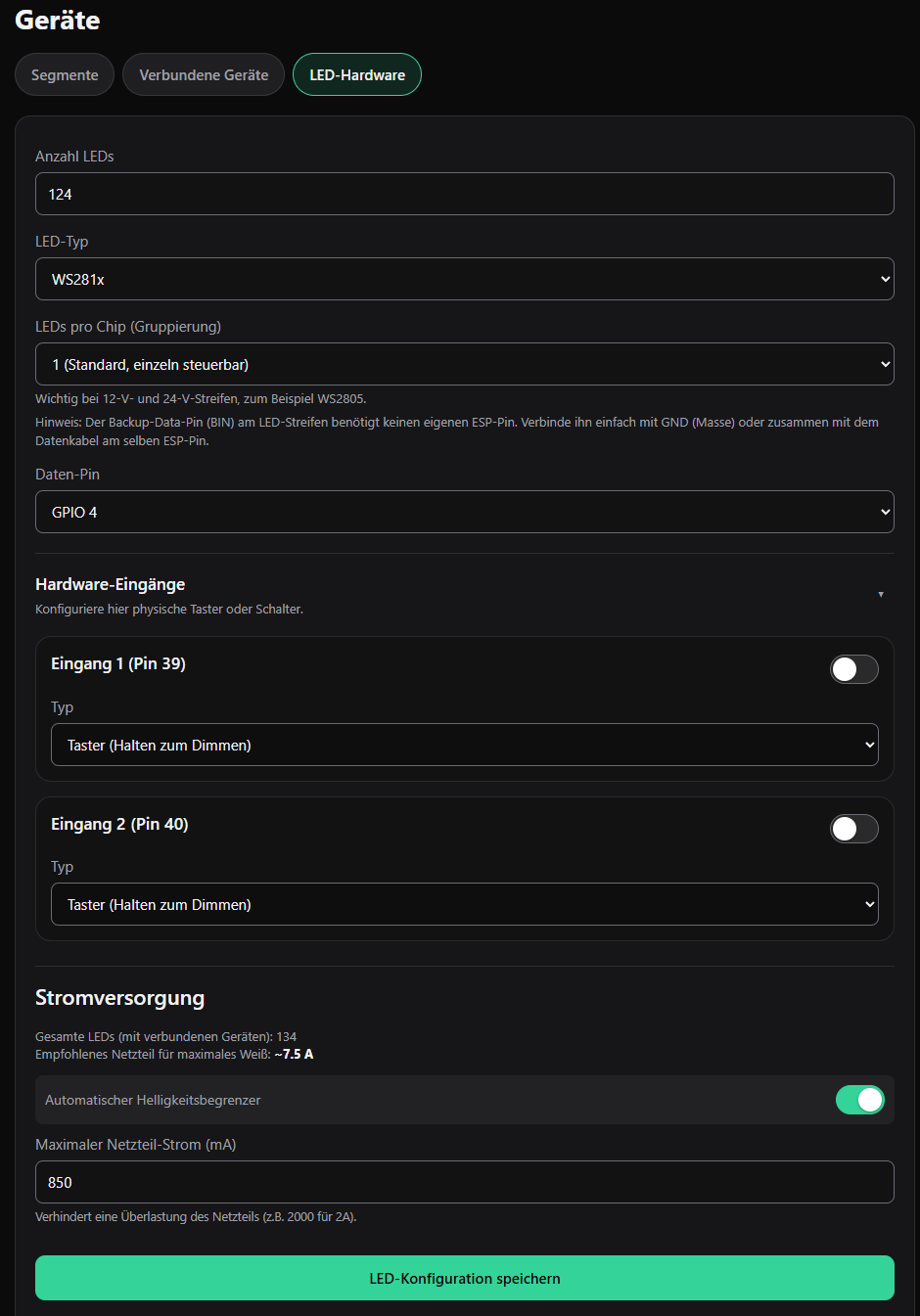Click the 'Gesamte LEDs (mit verbundenen Geräten): 134' text
The image size is (920, 1316).
pyautogui.click(x=166, y=1036)
